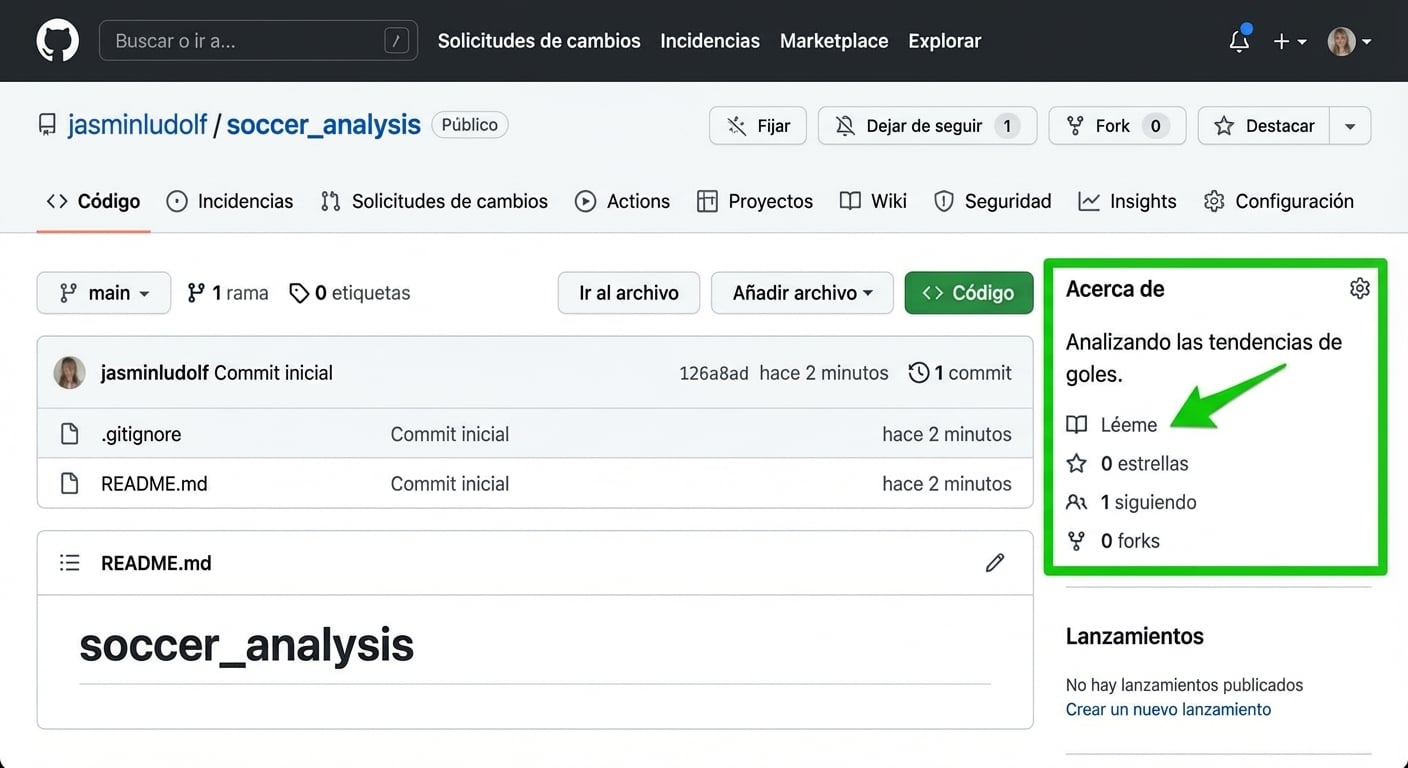Click Solicitudes de cambios in top navigation
Screen dimensions: 1408x768
(x=539, y=41)
